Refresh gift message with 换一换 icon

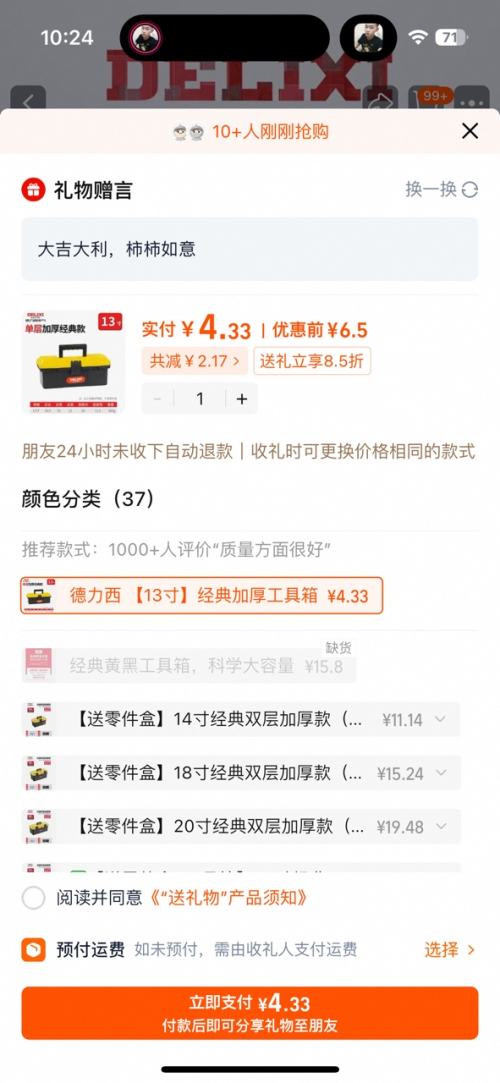(x=470, y=190)
